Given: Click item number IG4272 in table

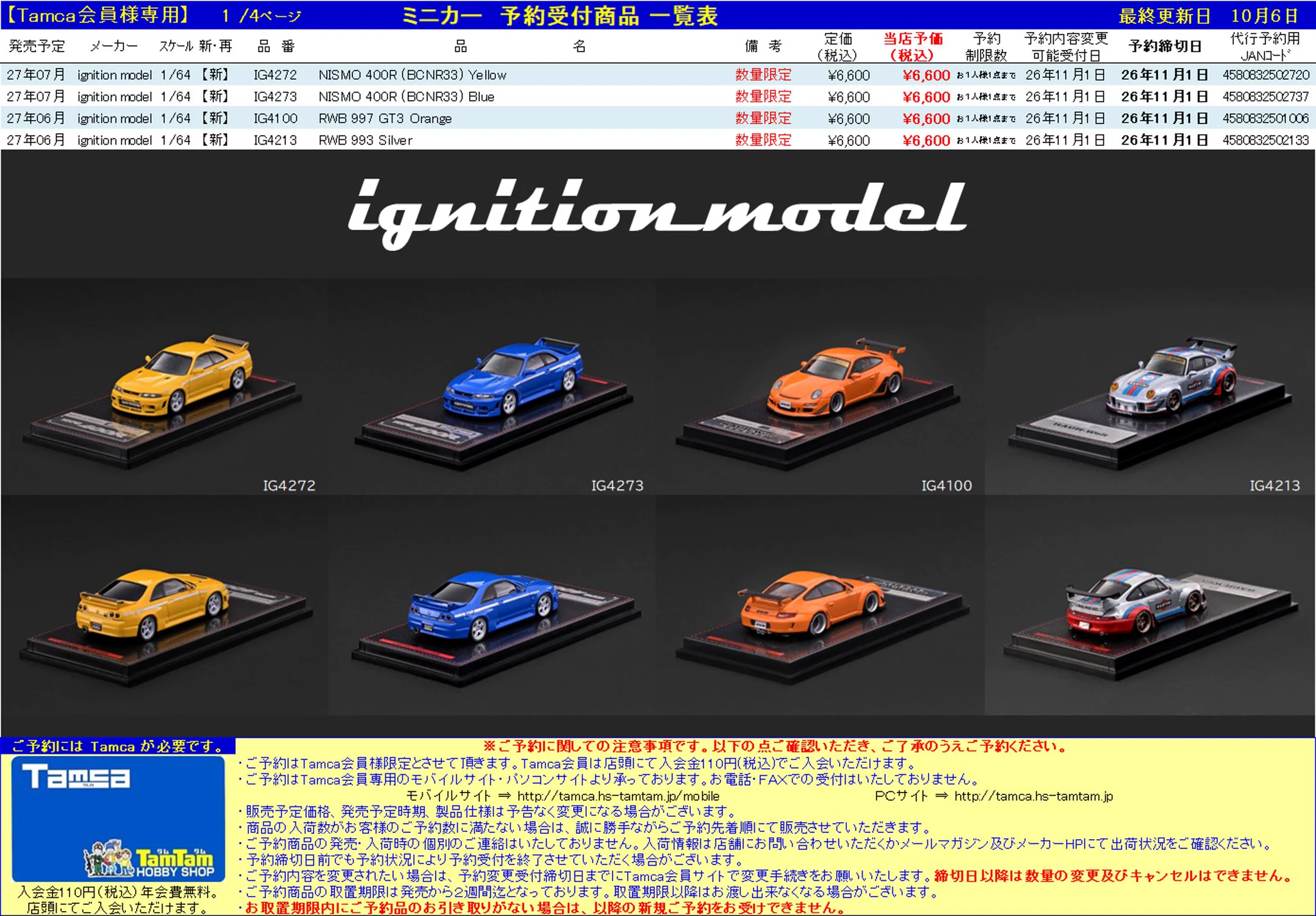Looking at the screenshot, I should (x=275, y=75).
